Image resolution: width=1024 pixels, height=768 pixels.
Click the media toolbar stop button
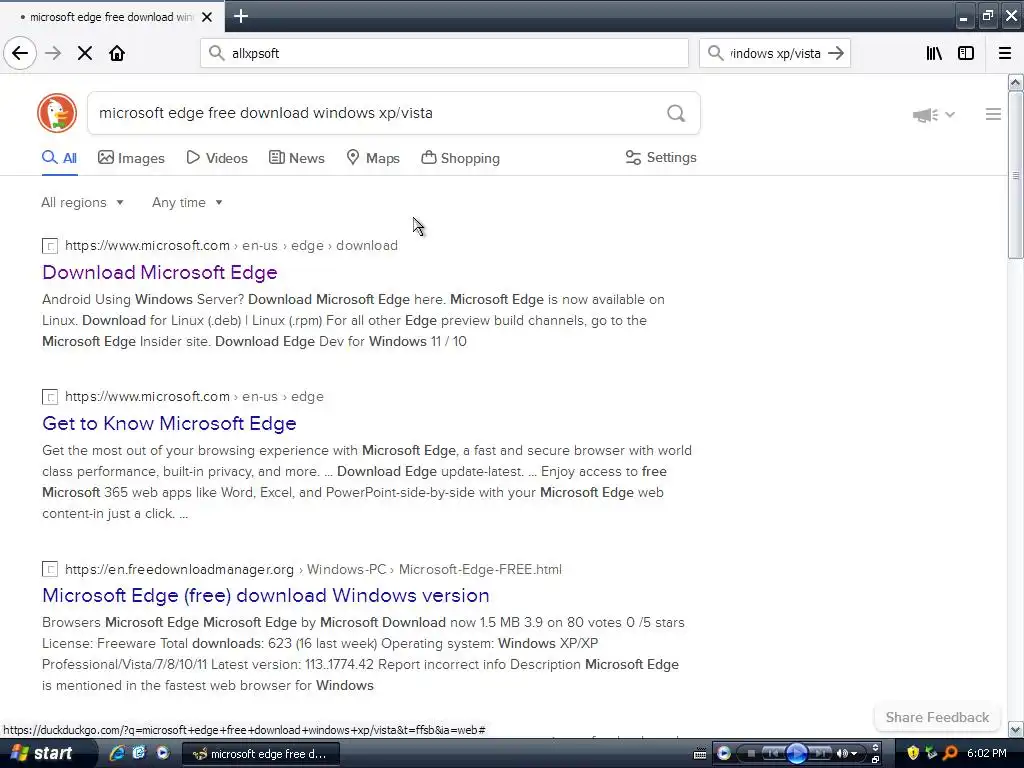pyautogui.click(x=751, y=754)
